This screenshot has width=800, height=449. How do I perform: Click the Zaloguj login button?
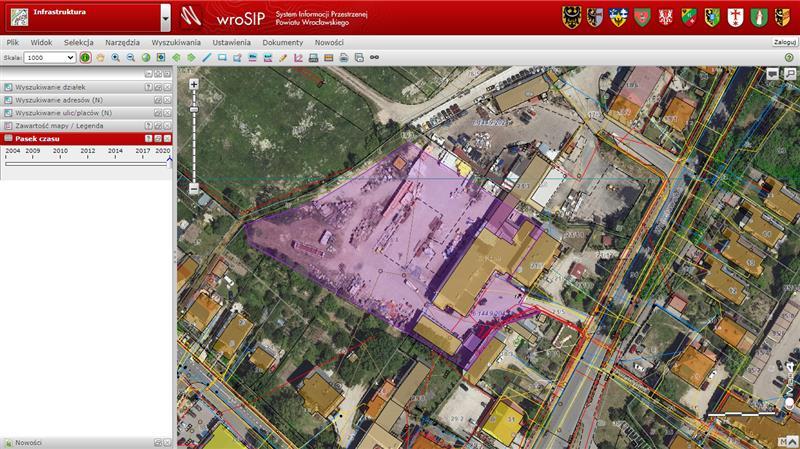point(783,43)
